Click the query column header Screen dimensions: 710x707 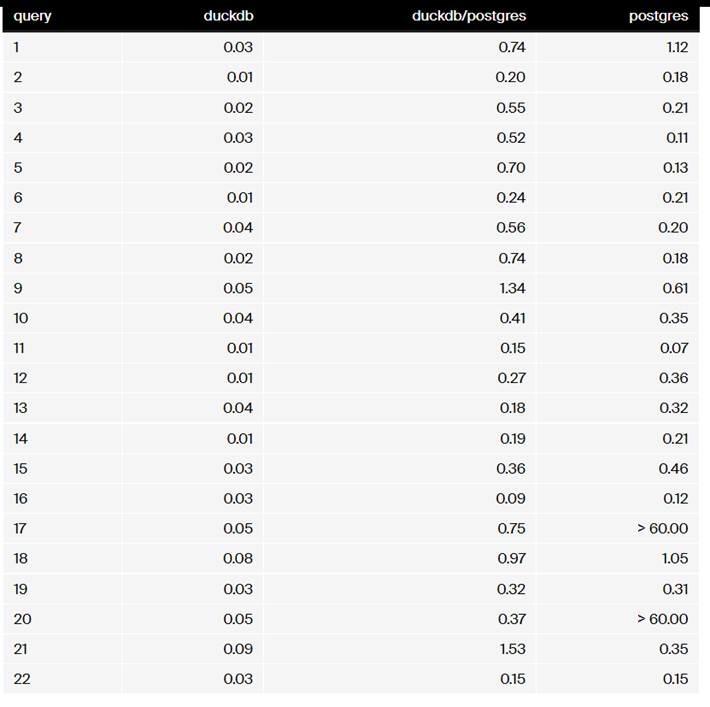tap(33, 16)
